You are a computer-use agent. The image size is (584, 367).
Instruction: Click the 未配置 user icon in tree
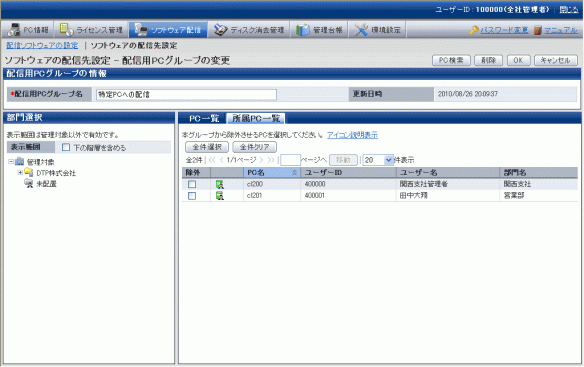pyautogui.click(x=29, y=183)
